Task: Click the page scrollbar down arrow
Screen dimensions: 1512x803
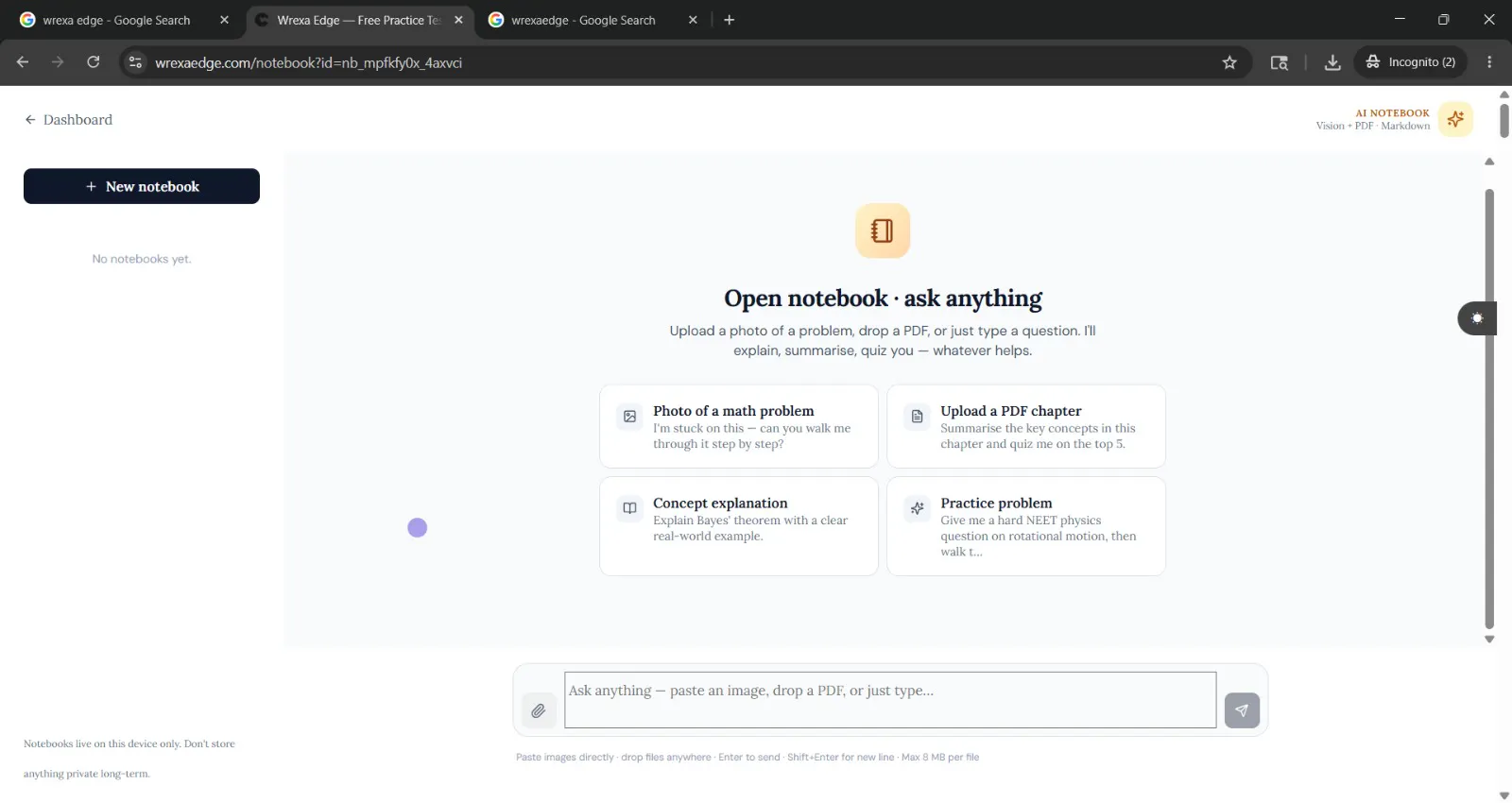Action: click(x=1504, y=795)
